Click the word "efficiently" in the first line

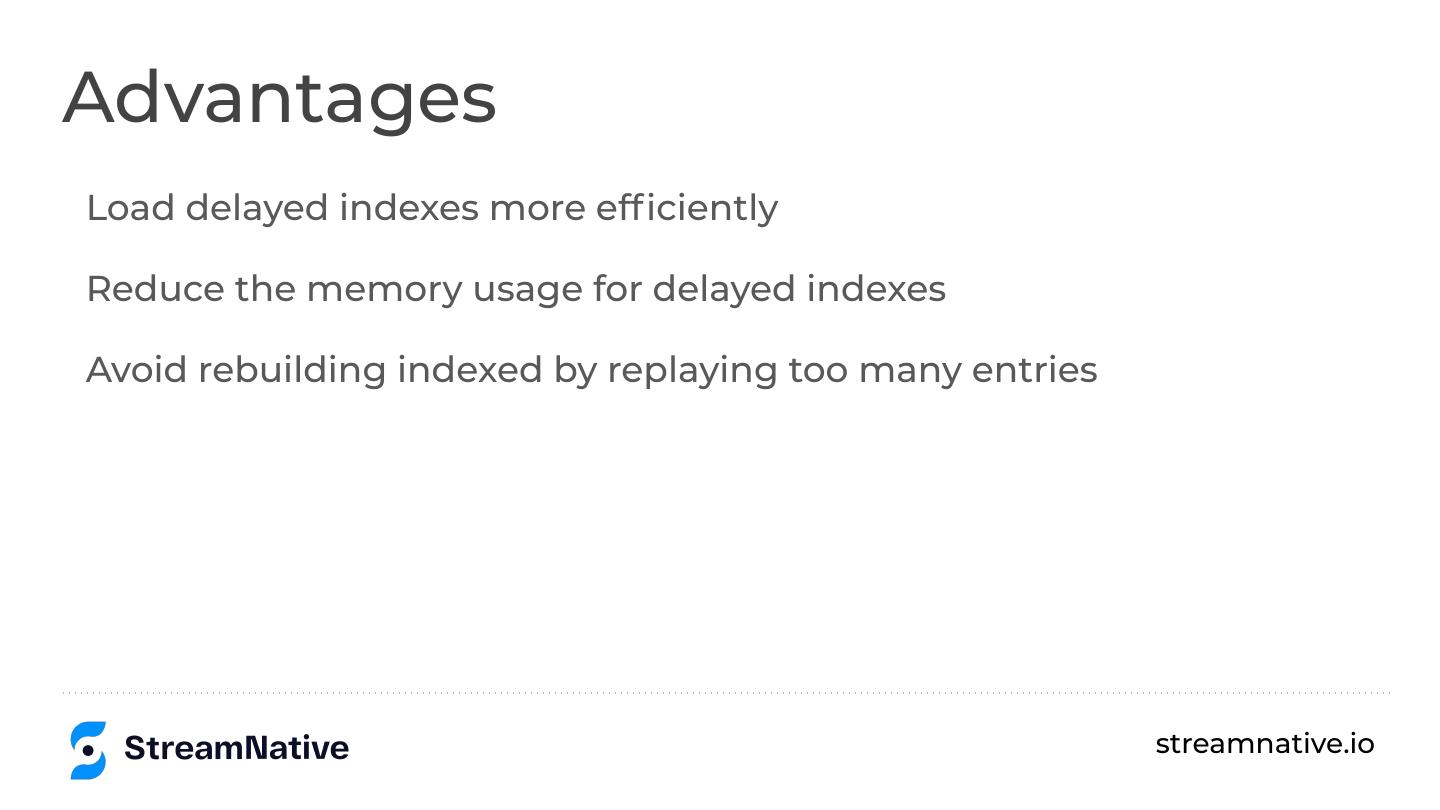[686, 208]
